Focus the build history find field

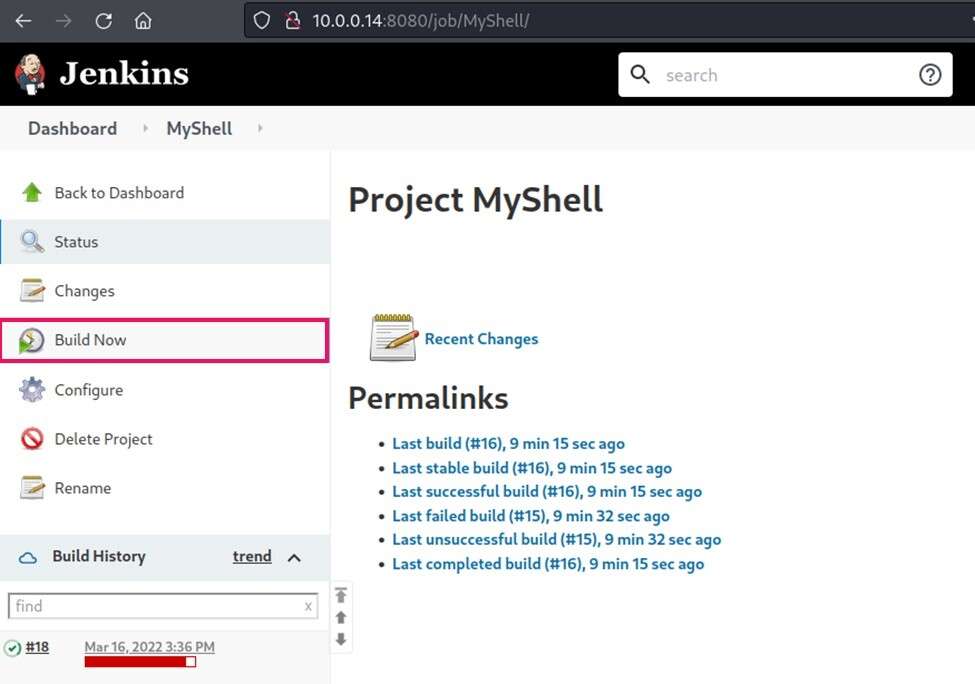coord(163,606)
